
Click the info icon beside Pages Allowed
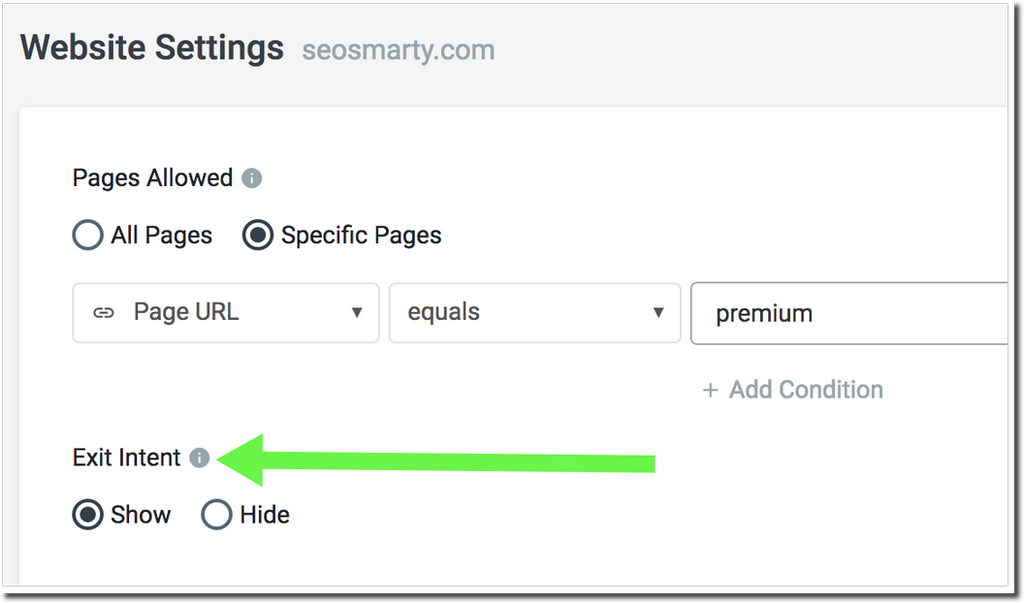pyautogui.click(x=252, y=178)
